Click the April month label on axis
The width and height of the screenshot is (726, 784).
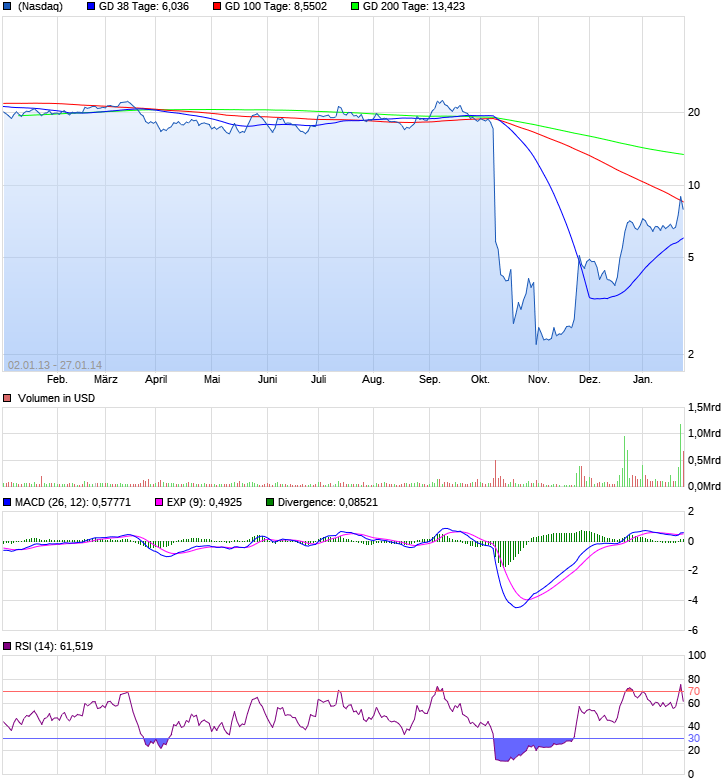point(156,380)
